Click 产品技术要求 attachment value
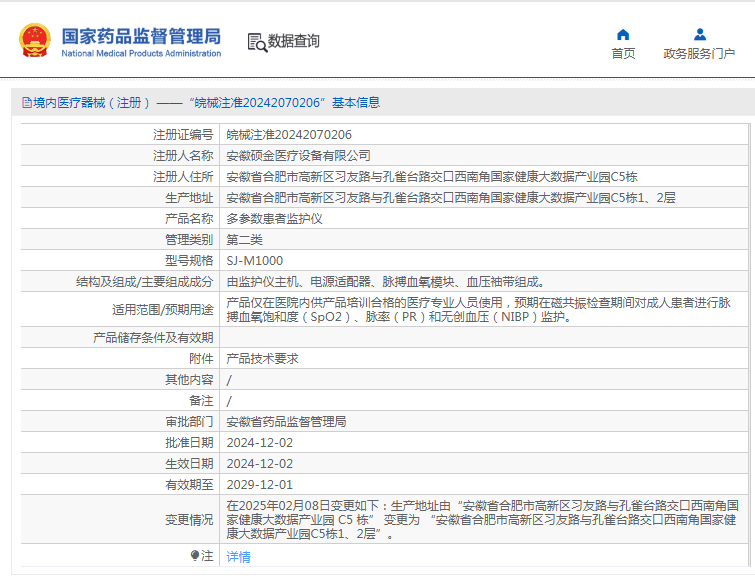Screen dimensions: 755x579 (262, 359)
